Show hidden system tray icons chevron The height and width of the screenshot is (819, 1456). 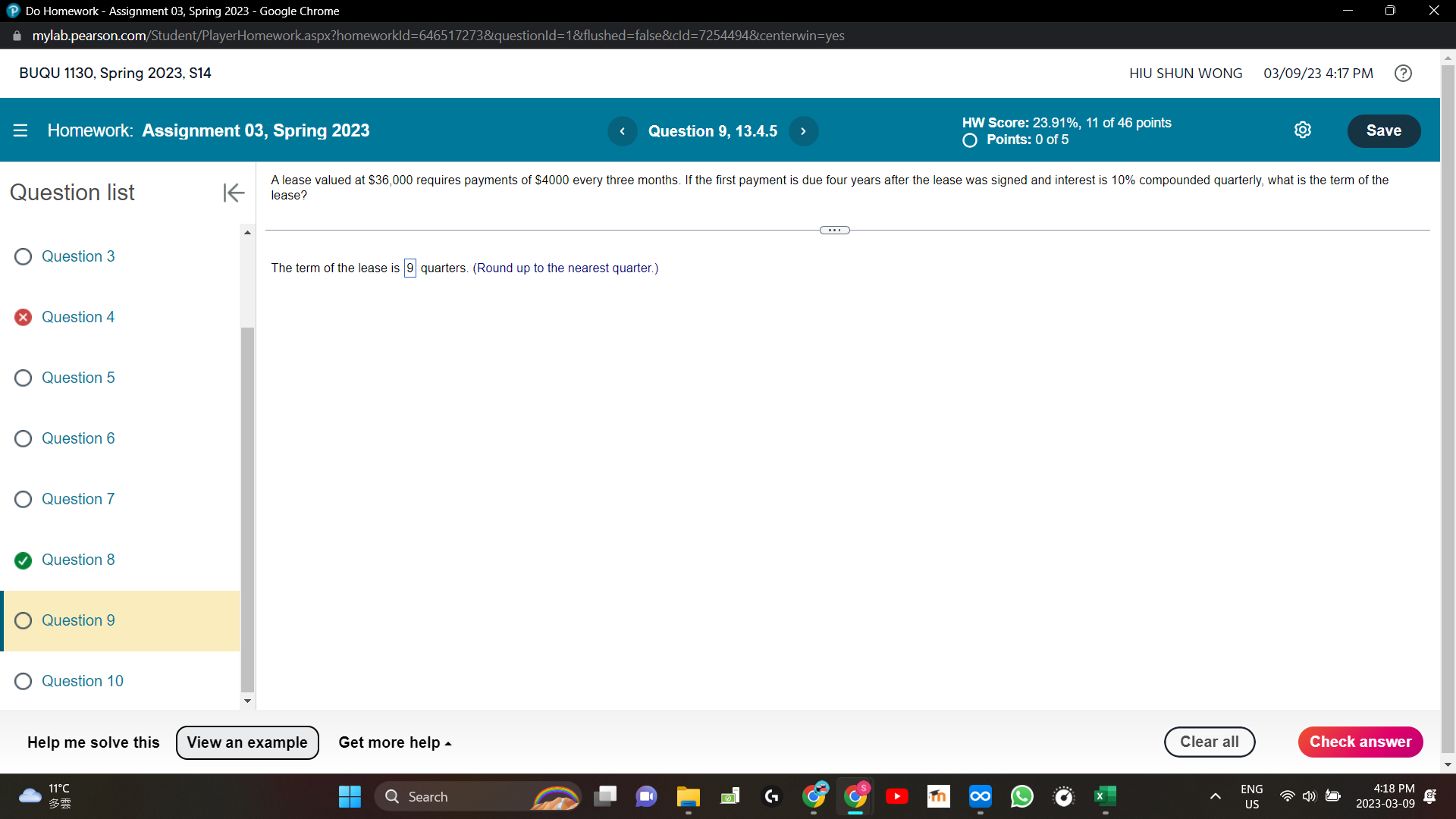click(1215, 796)
